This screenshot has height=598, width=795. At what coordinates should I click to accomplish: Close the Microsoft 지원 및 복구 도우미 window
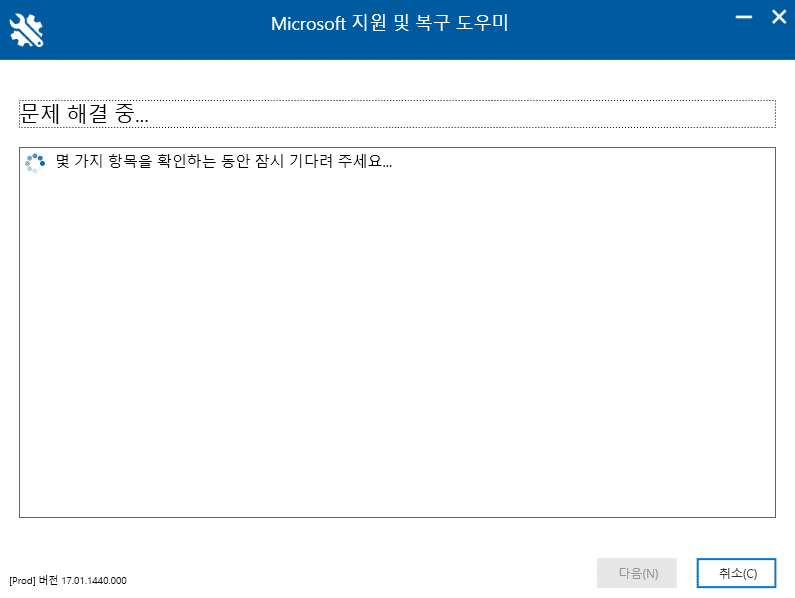coord(779,17)
